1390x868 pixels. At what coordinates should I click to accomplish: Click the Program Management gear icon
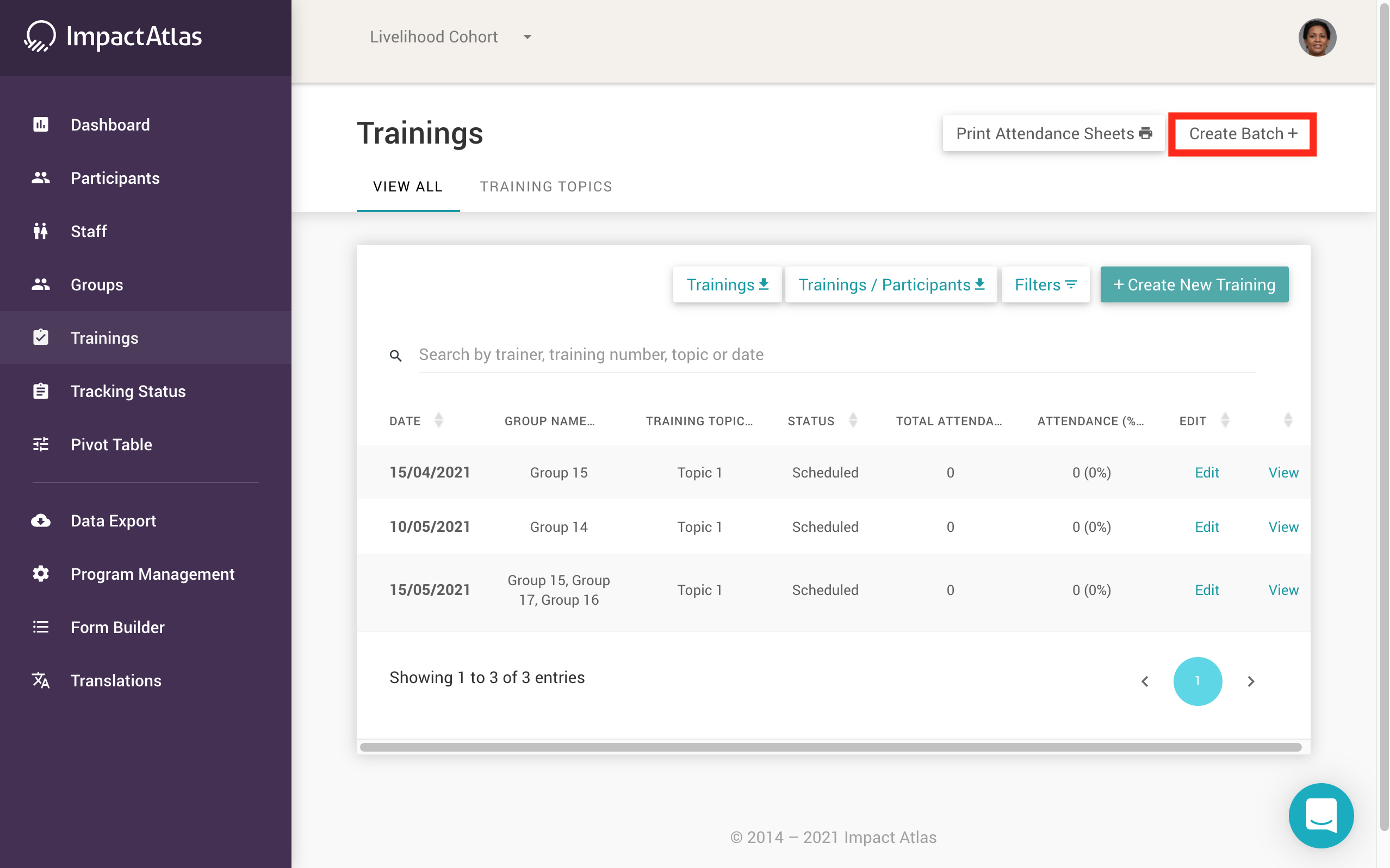coord(41,573)
